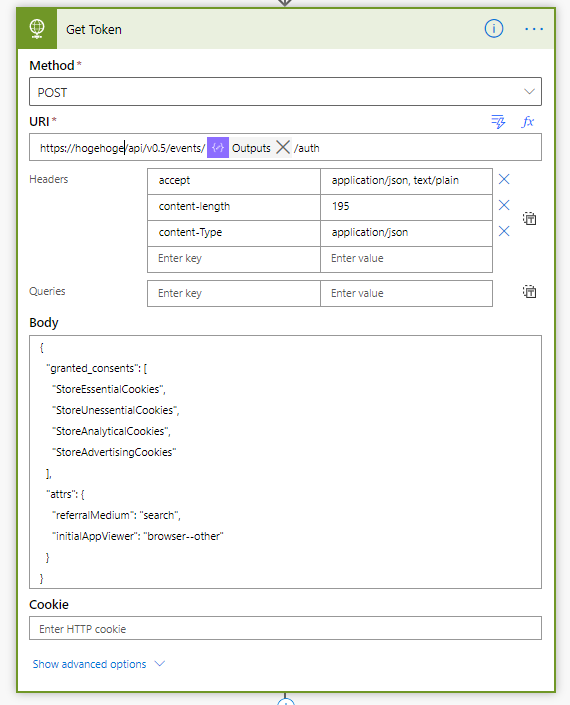
Task: Select the accept header key cell
Action: point(234,181)
